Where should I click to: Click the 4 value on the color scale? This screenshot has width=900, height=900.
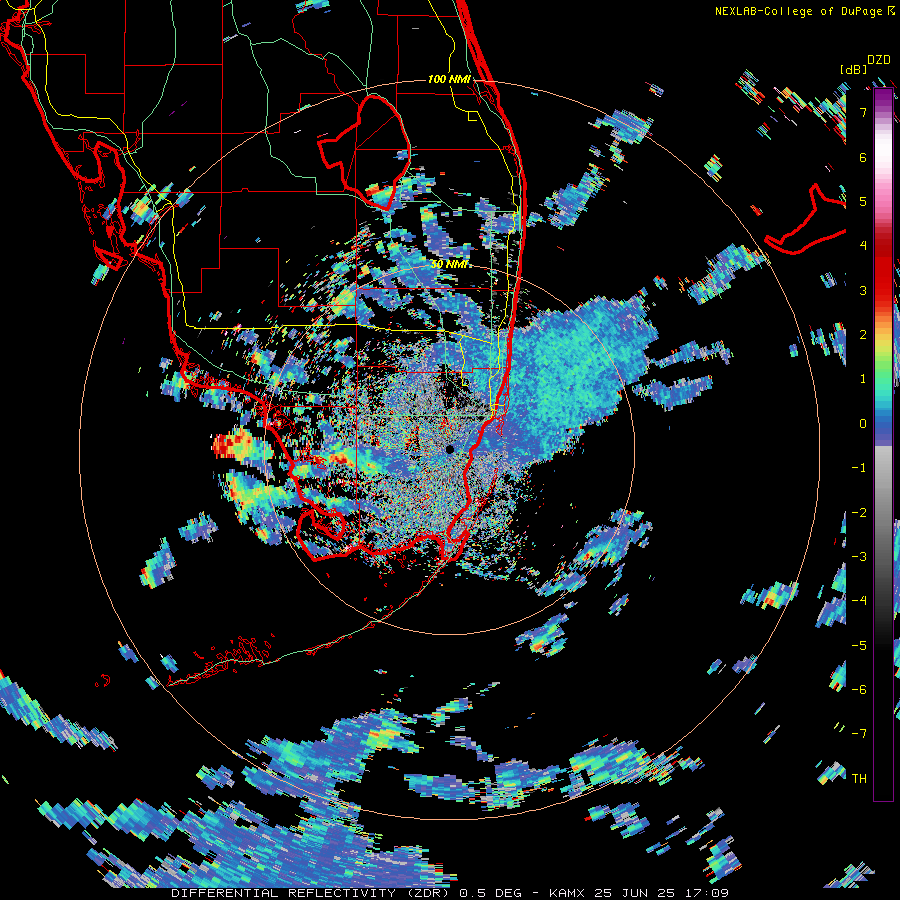[863, 246]
